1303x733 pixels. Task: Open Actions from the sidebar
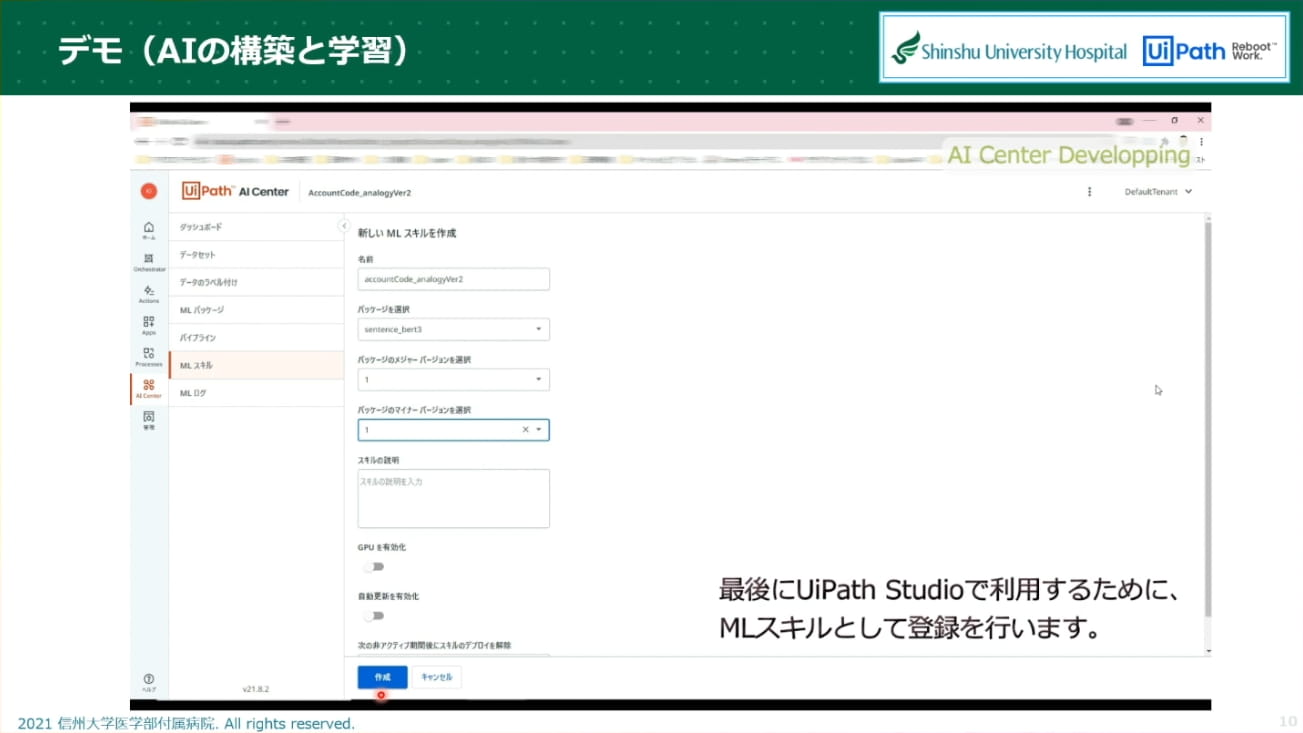pos(149,294)
